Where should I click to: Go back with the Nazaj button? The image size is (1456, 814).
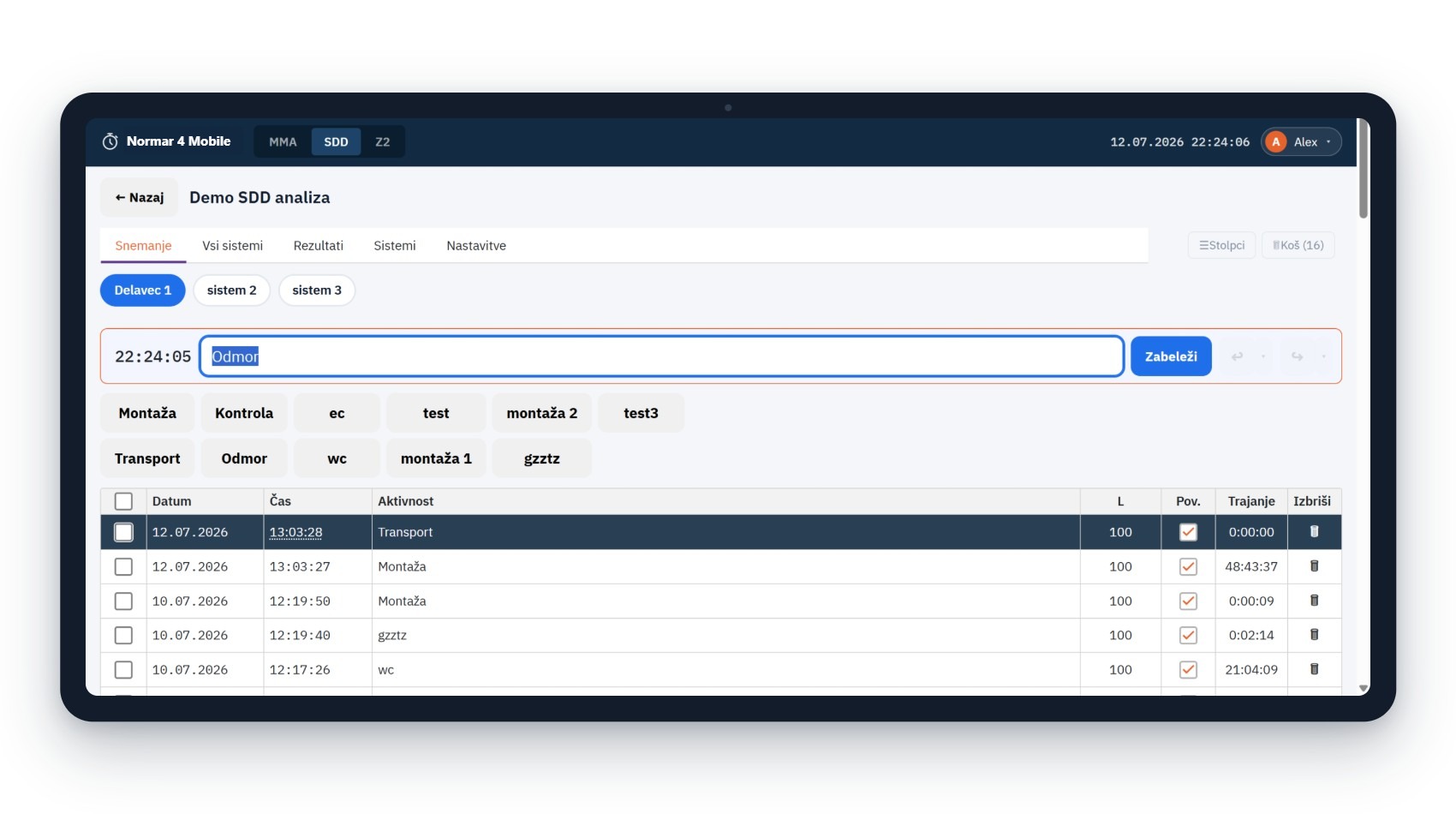(140, 198)
